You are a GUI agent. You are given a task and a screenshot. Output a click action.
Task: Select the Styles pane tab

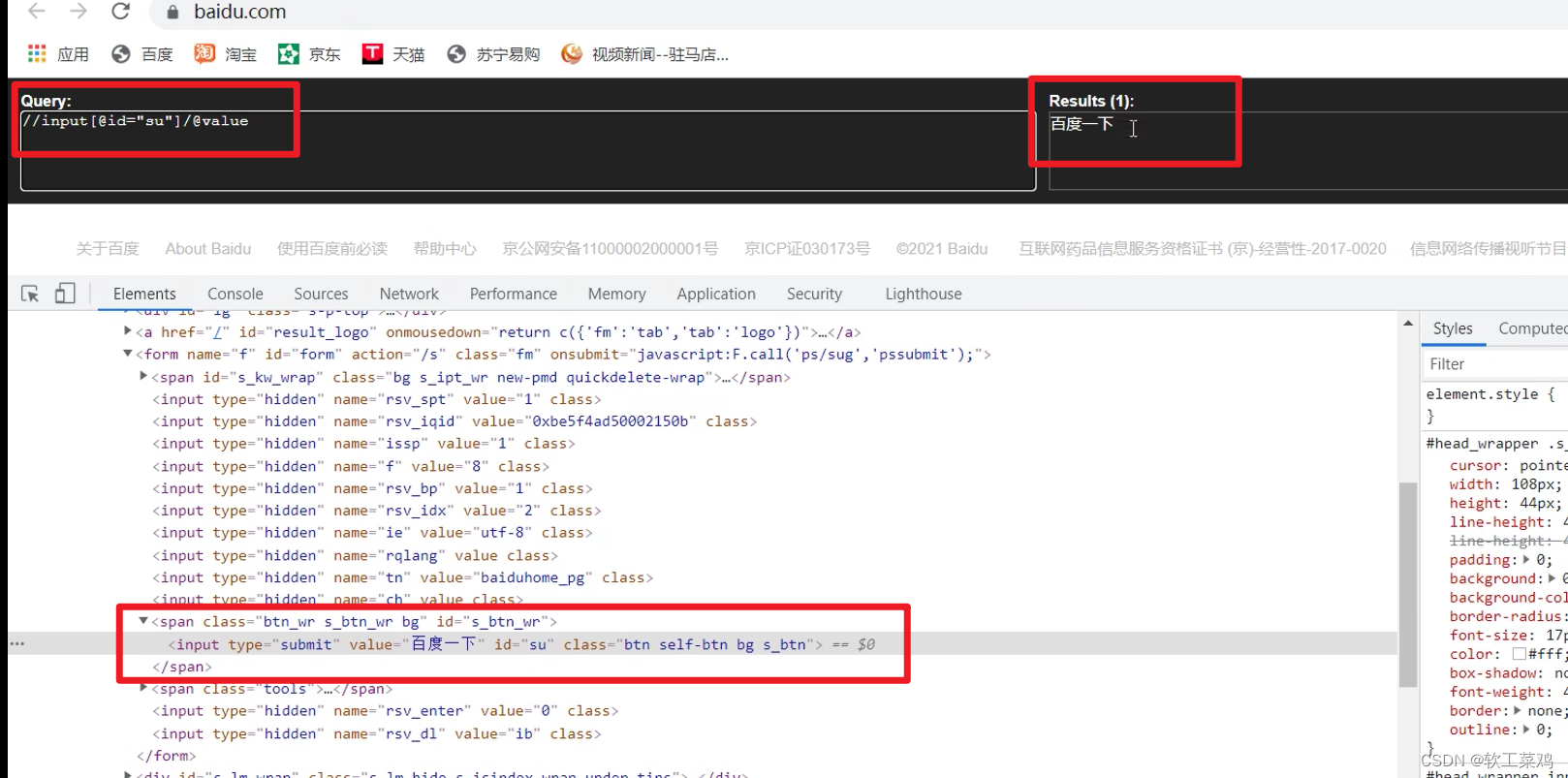point(1453,328)
